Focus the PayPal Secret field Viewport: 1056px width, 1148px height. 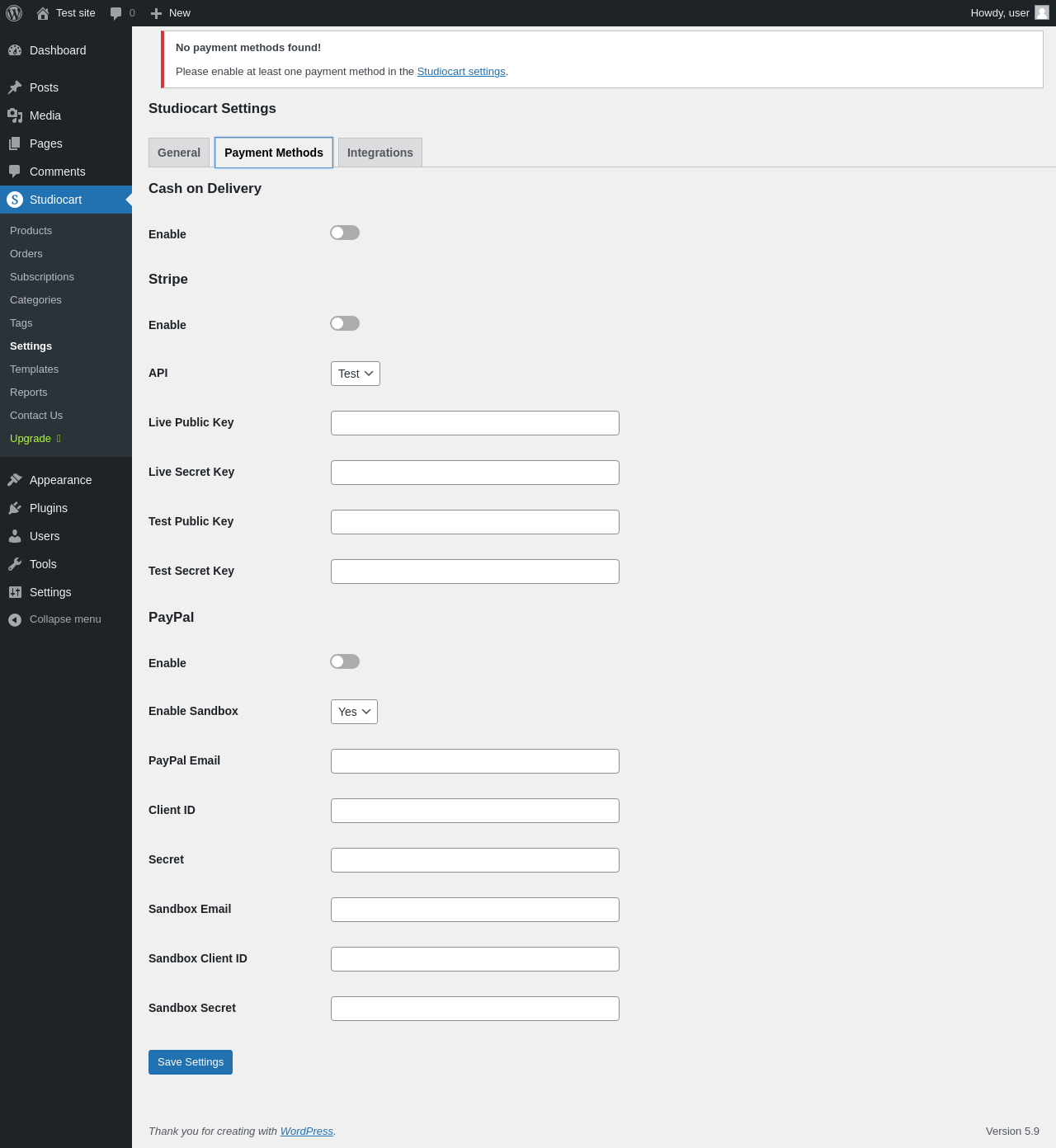(x=475, y=860)
